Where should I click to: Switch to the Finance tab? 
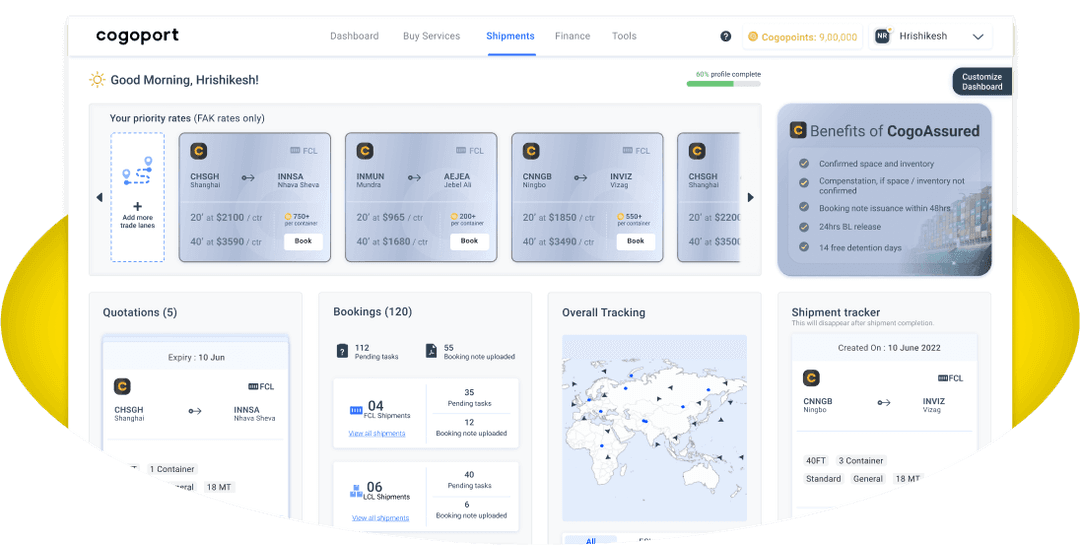[x=573, y=36]
